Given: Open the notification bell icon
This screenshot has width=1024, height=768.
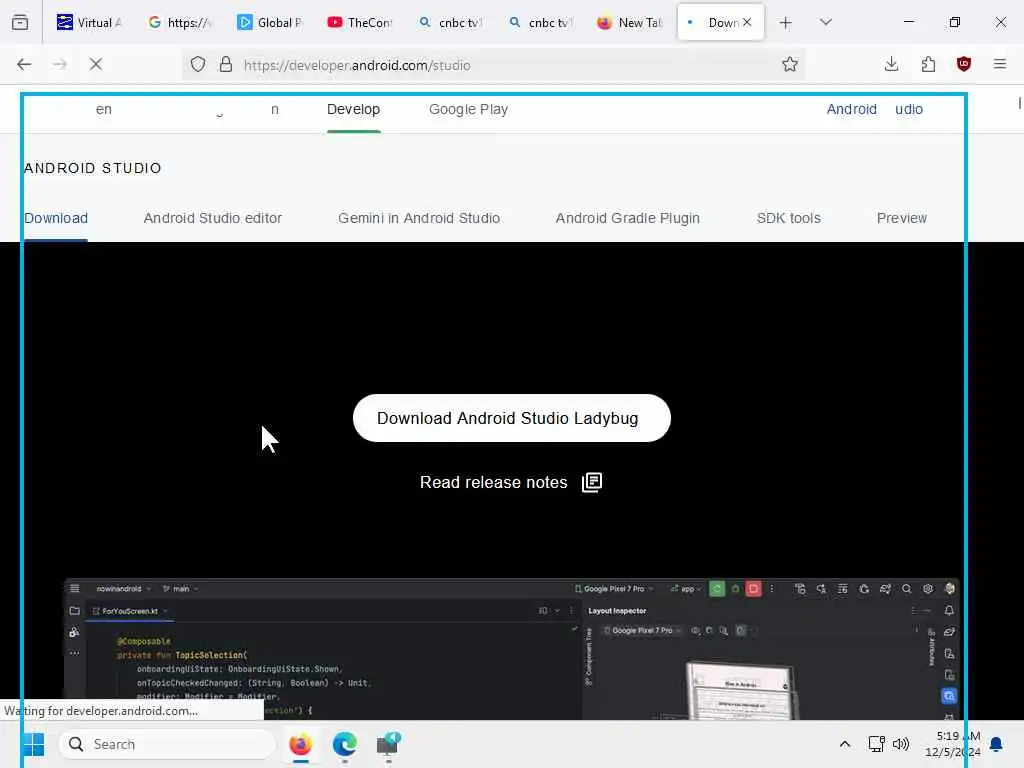Looking at the screenshot, I should click(996, 744).
